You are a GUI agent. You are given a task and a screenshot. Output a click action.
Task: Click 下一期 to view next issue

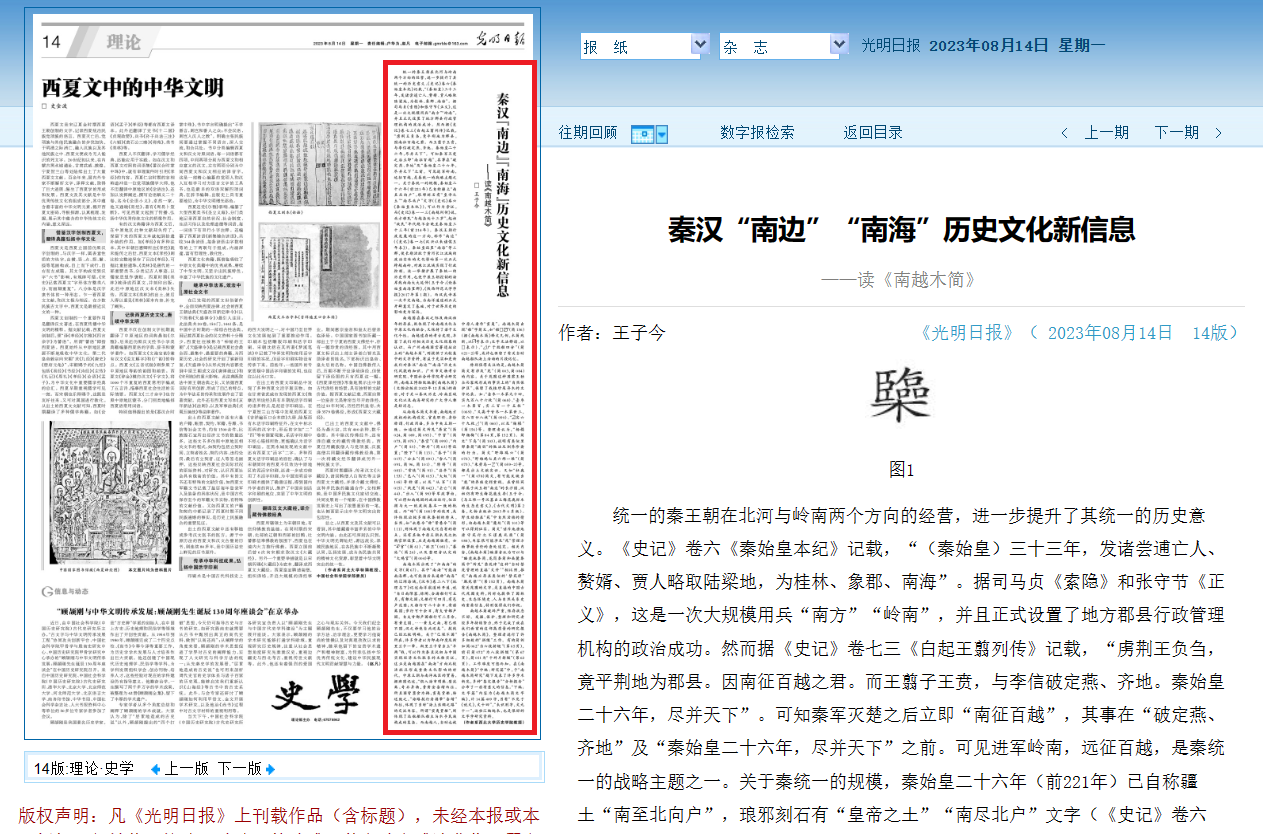(x=1176, y=133)
